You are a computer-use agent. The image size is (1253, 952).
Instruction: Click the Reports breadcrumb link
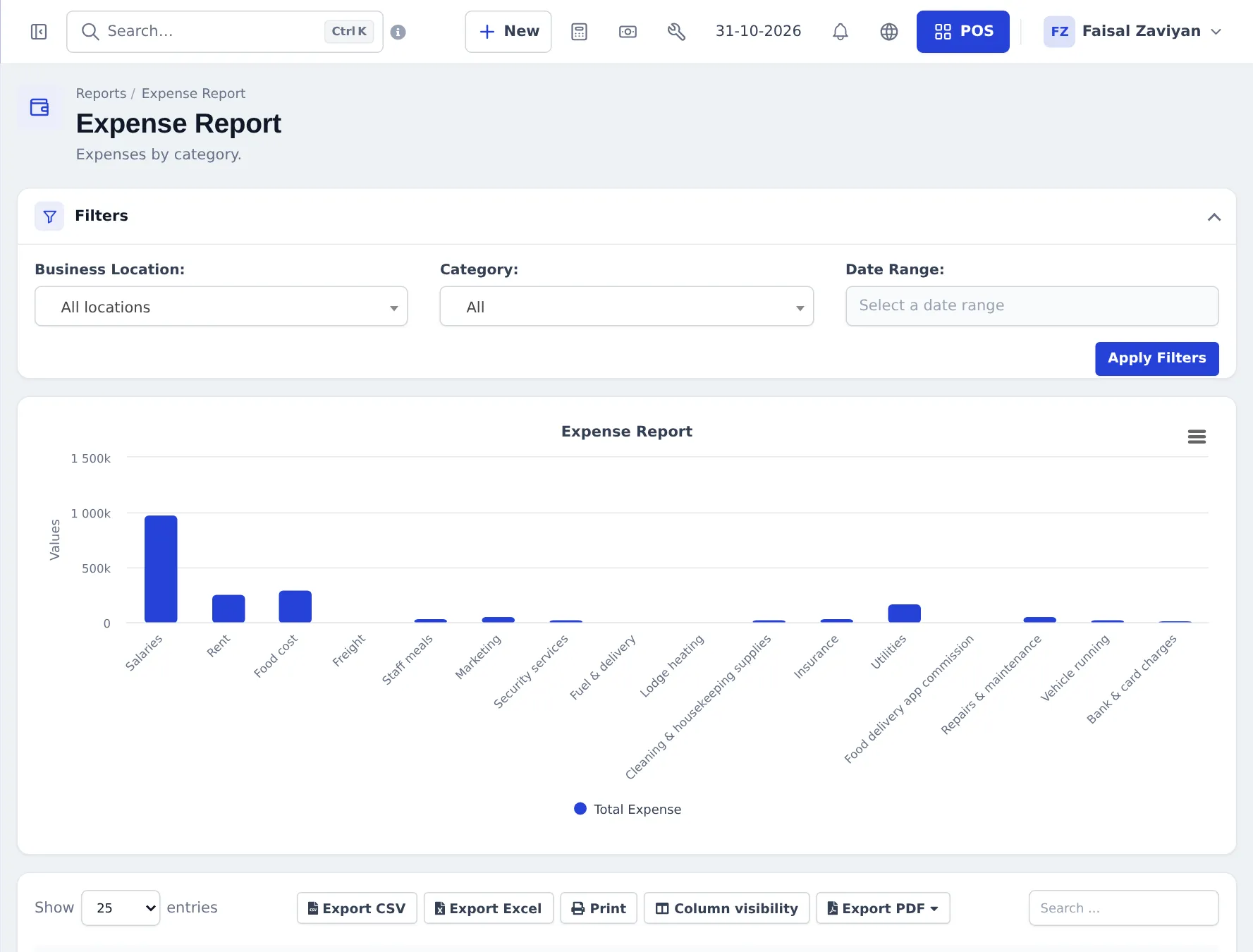(x=101, y=93)
